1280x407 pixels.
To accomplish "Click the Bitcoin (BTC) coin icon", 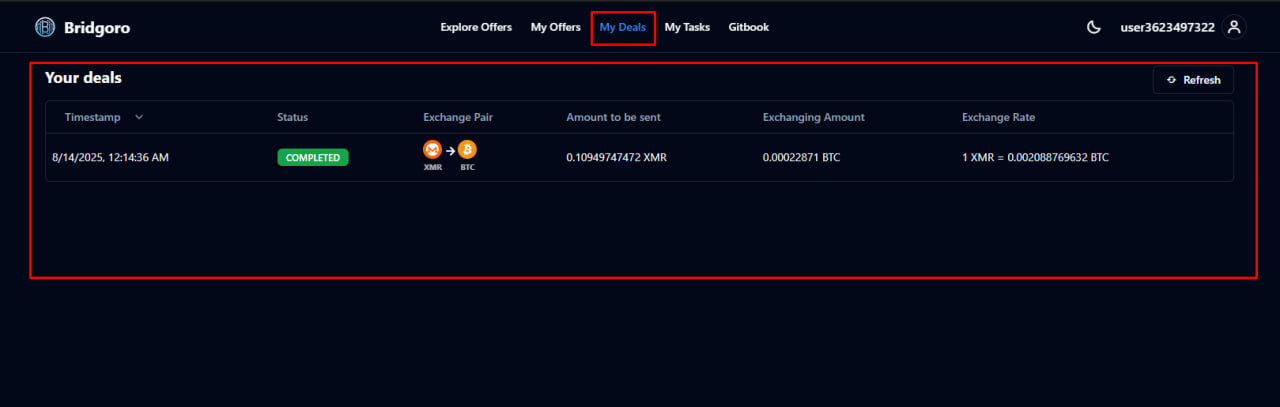I will point(467,149).
